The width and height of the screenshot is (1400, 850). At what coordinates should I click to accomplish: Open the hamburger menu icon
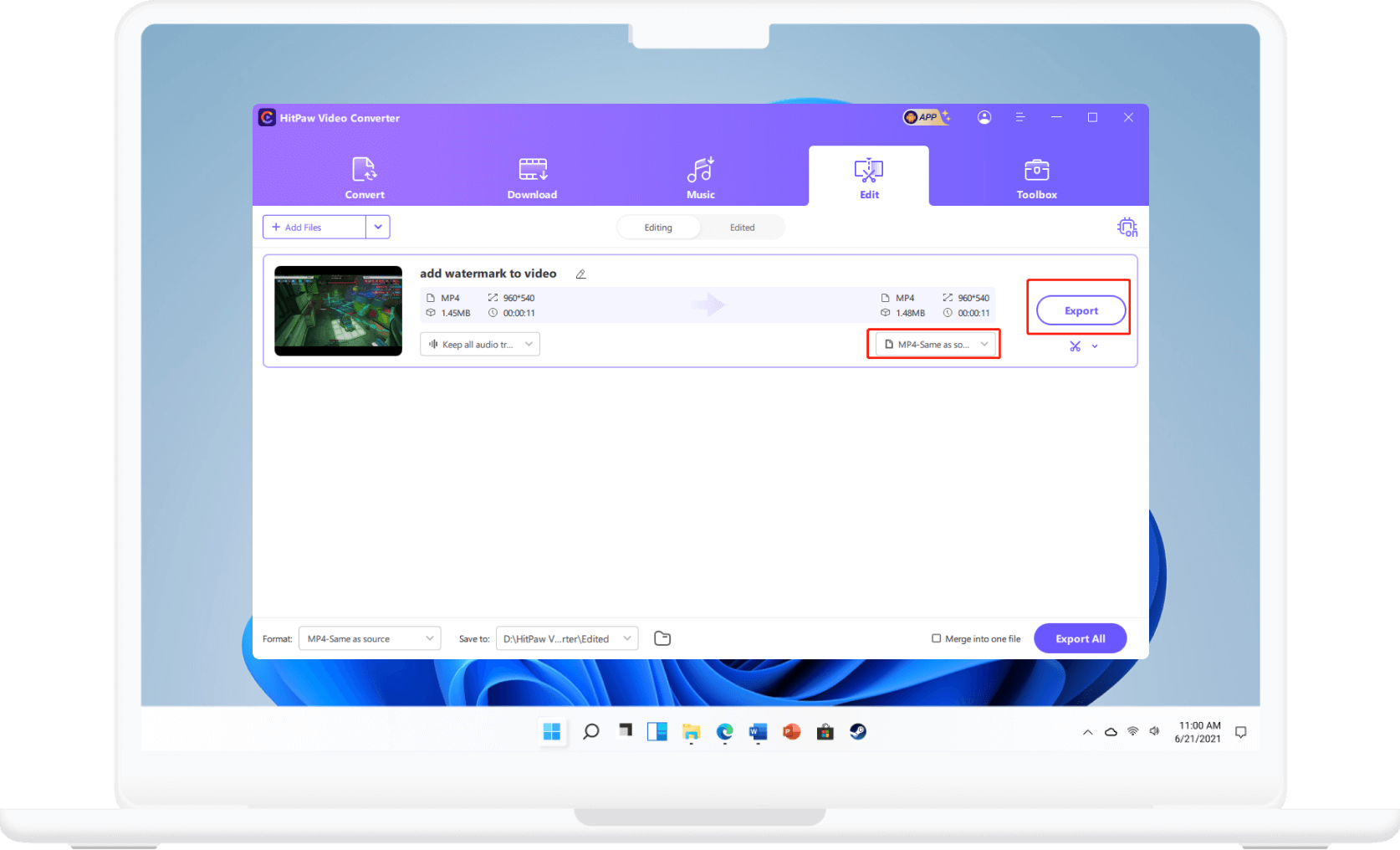click(x=1019, y=117)
